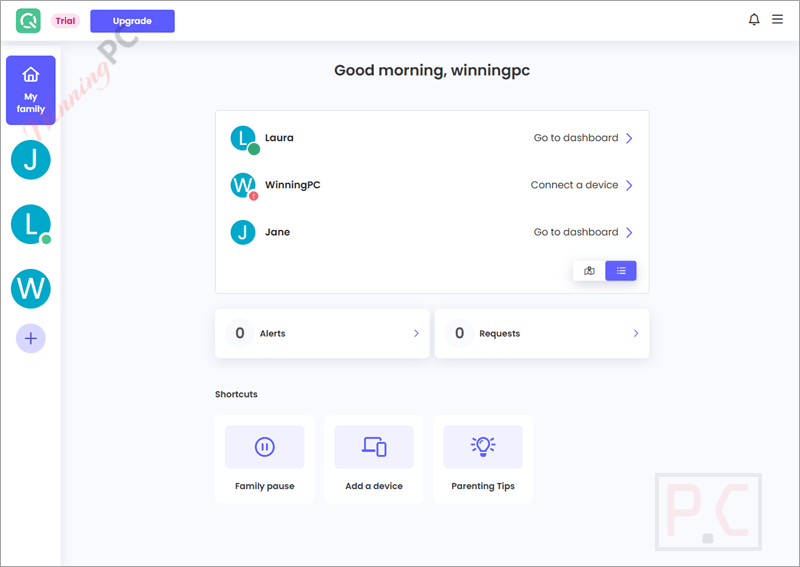Viewport: 800px width, 567px height.
Task: Open WinningPC profile avatar in sidebar
Action: (31, 288)
